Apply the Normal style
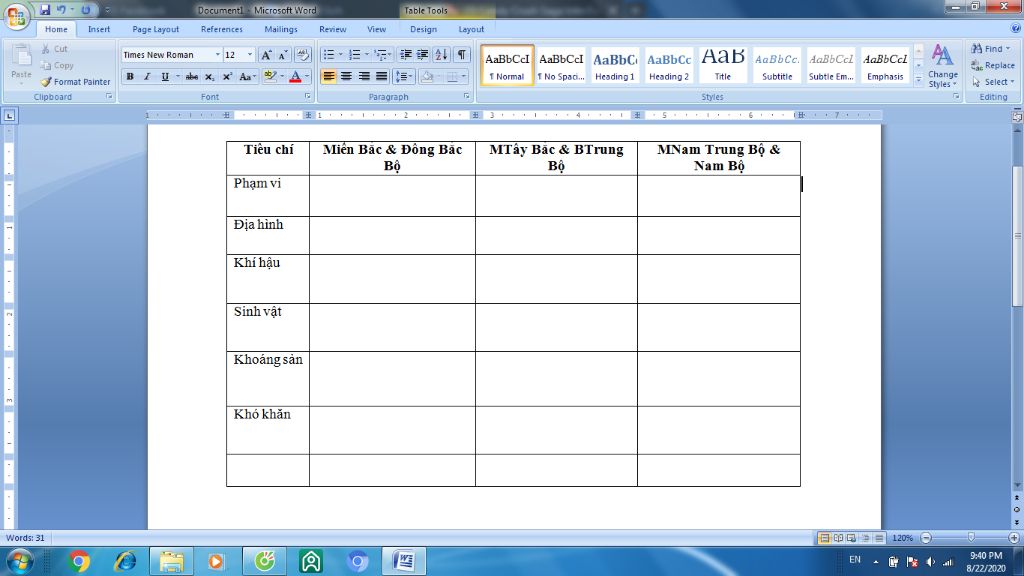 point(507,65)
